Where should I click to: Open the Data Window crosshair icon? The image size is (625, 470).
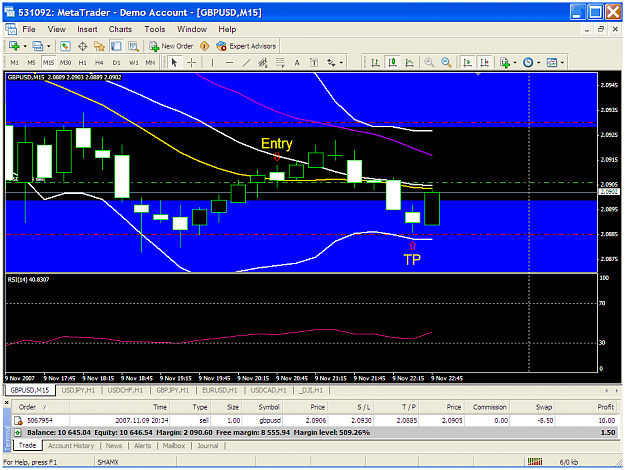pos(83,46)
